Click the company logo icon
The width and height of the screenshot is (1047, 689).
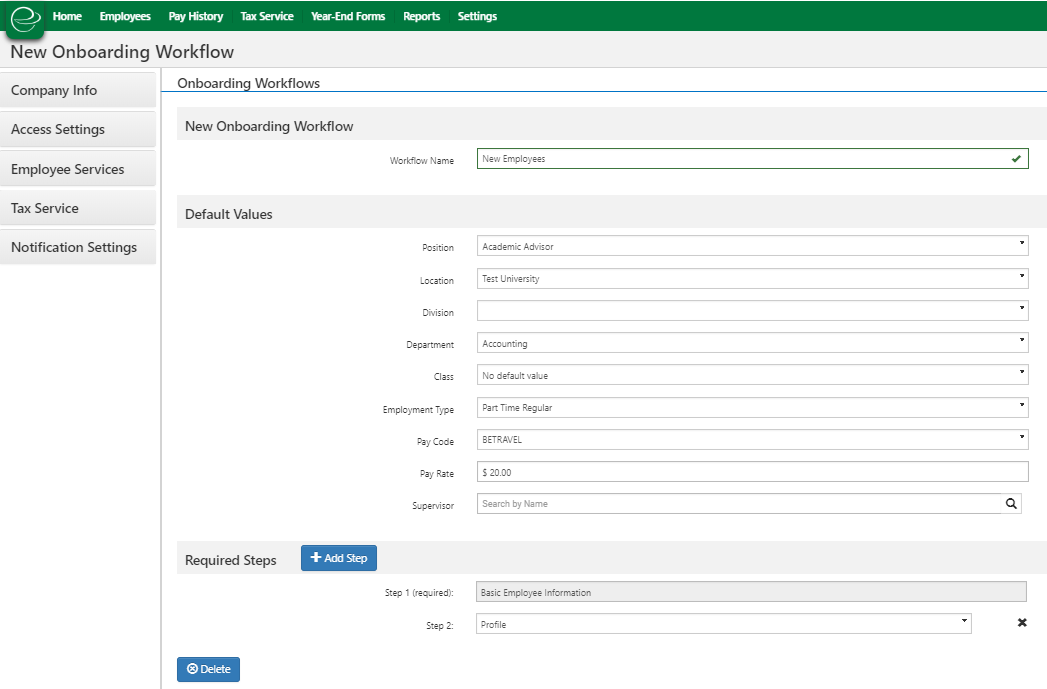(25, 19)
